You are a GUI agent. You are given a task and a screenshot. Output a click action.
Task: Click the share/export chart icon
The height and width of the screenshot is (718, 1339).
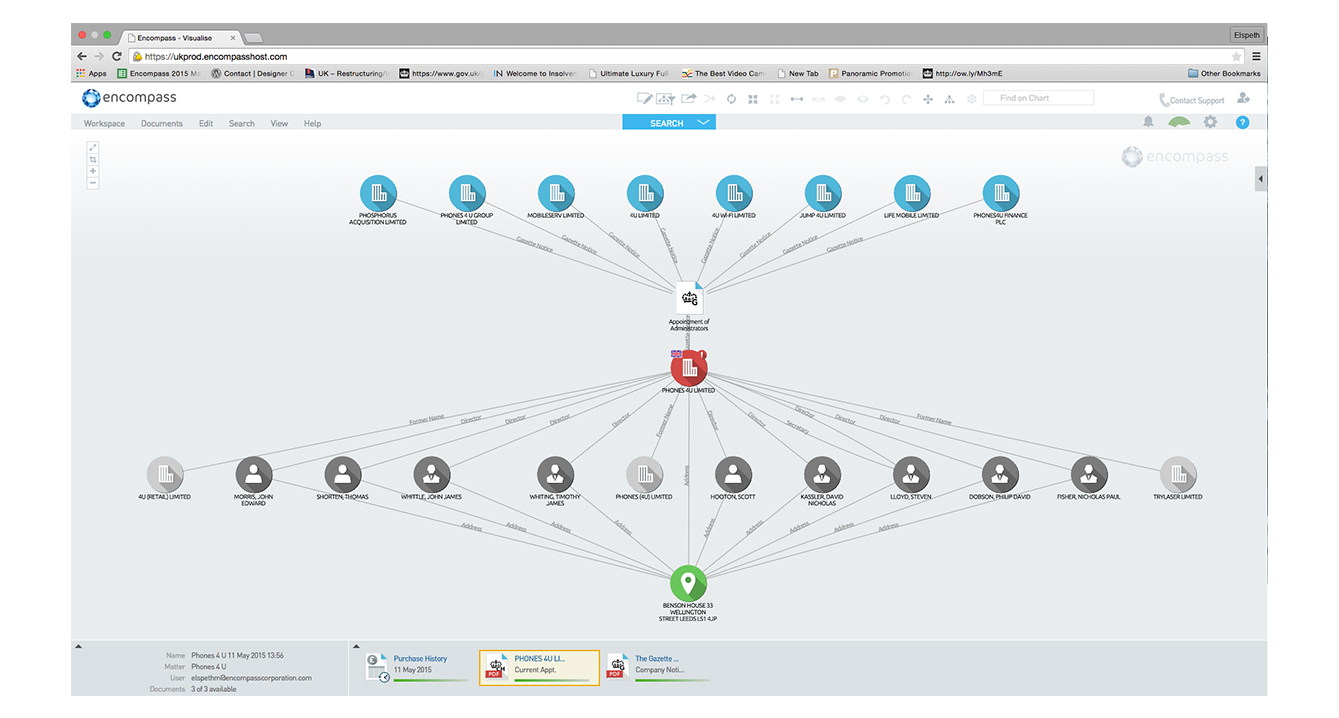pos(688,98)
